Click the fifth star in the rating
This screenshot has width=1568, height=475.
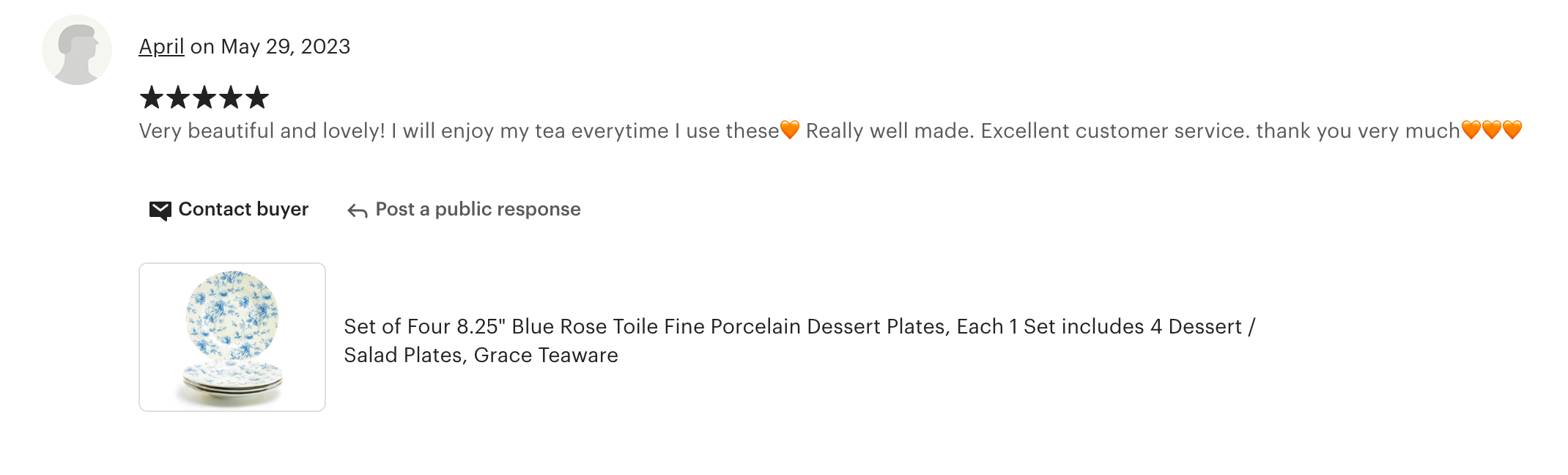click(257, 97)
